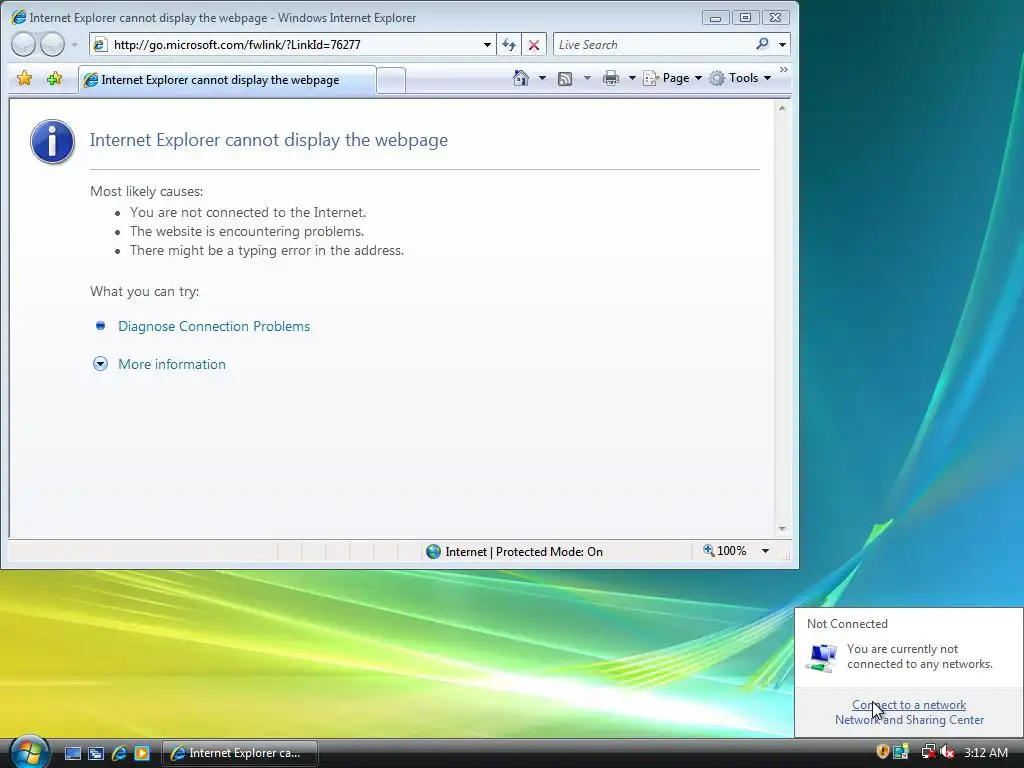The height and width of the screenshot is (768, 1024).
Task: Click the Stop loading button
Action: [x=534, y=44]
